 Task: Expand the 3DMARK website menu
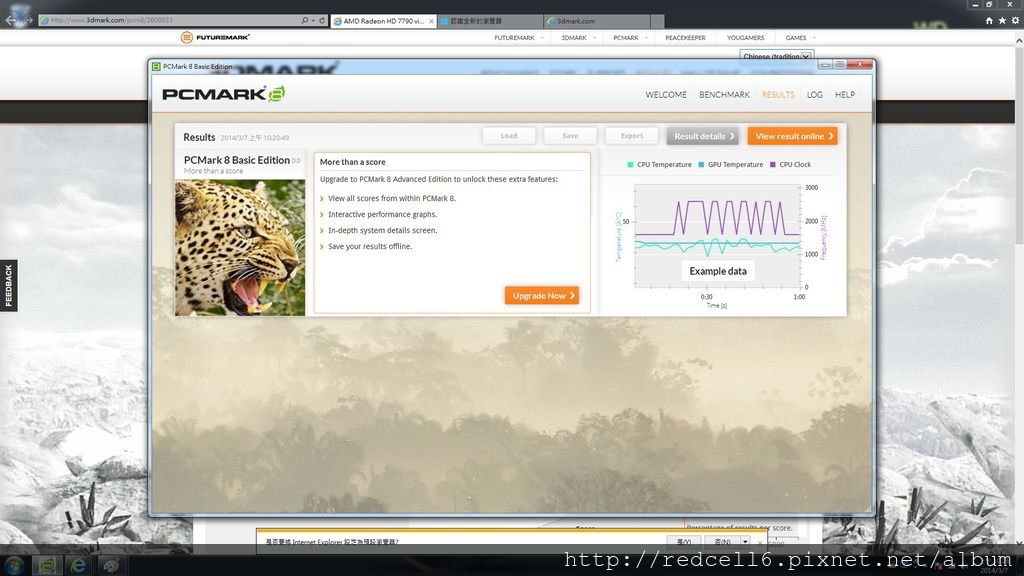point(578,38)
